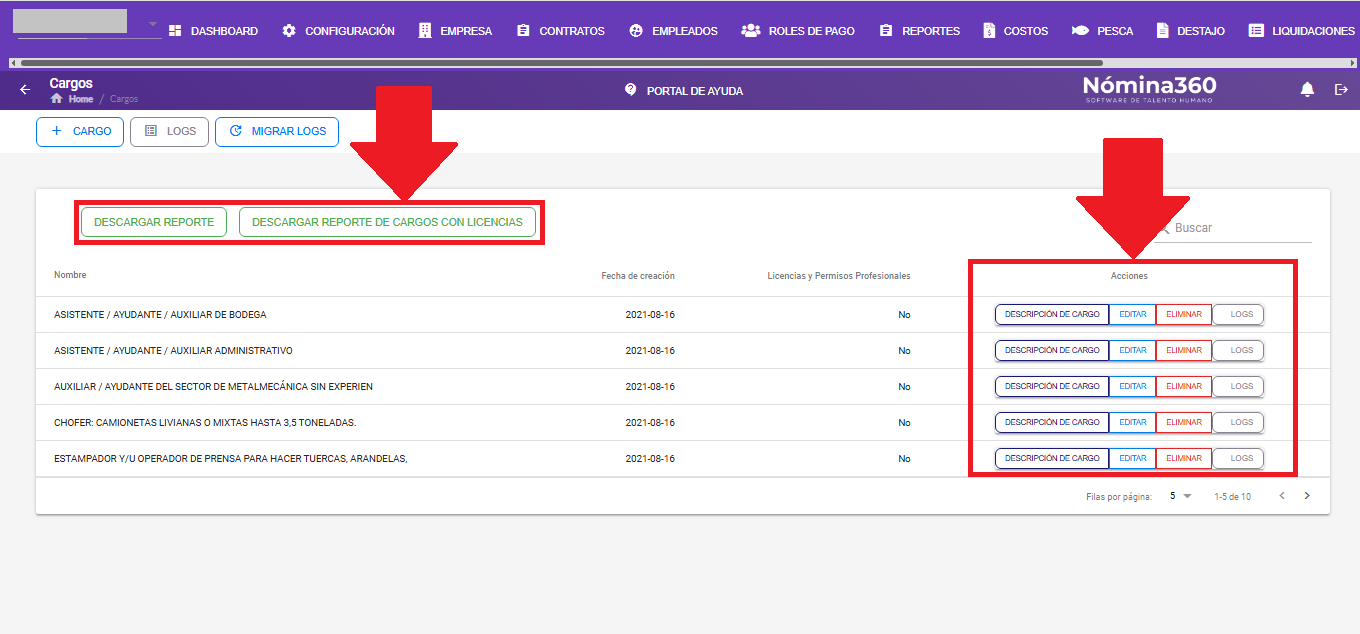Open notifications bell icon
1360x634 pixels.
click(1307, 90)
